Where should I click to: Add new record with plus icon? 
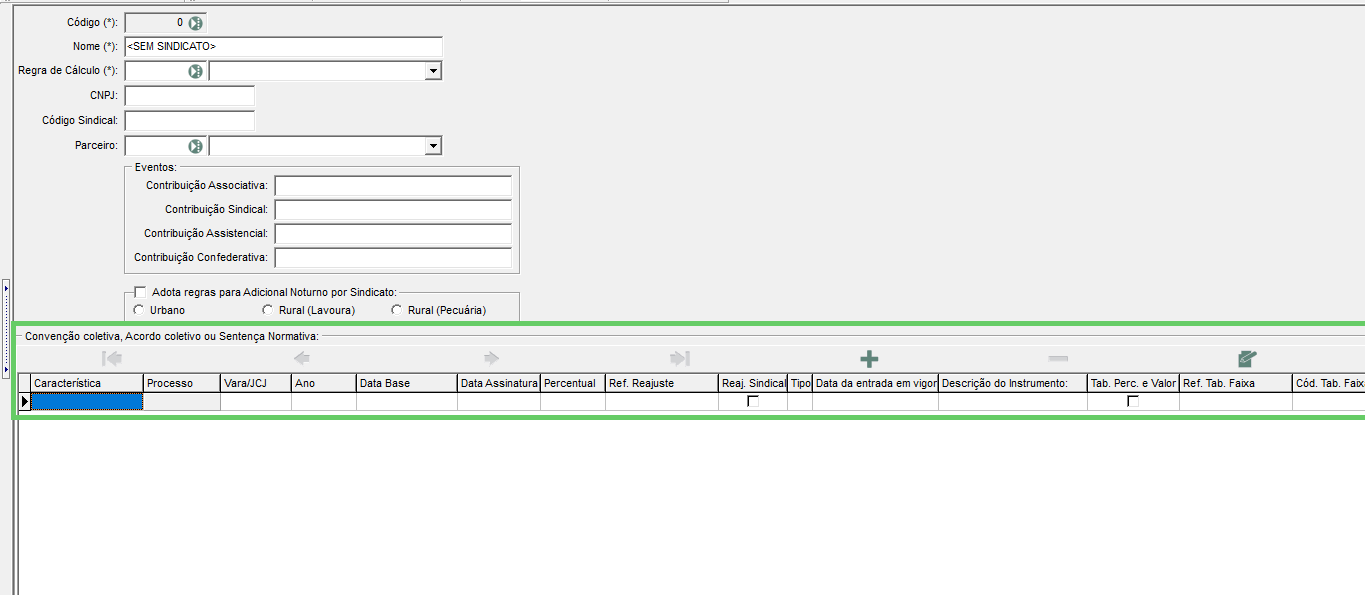(x=869, y=358)
